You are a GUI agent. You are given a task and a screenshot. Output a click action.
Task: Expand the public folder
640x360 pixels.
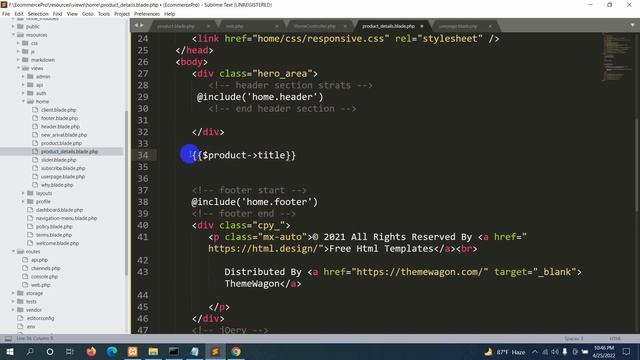point(13,27)
